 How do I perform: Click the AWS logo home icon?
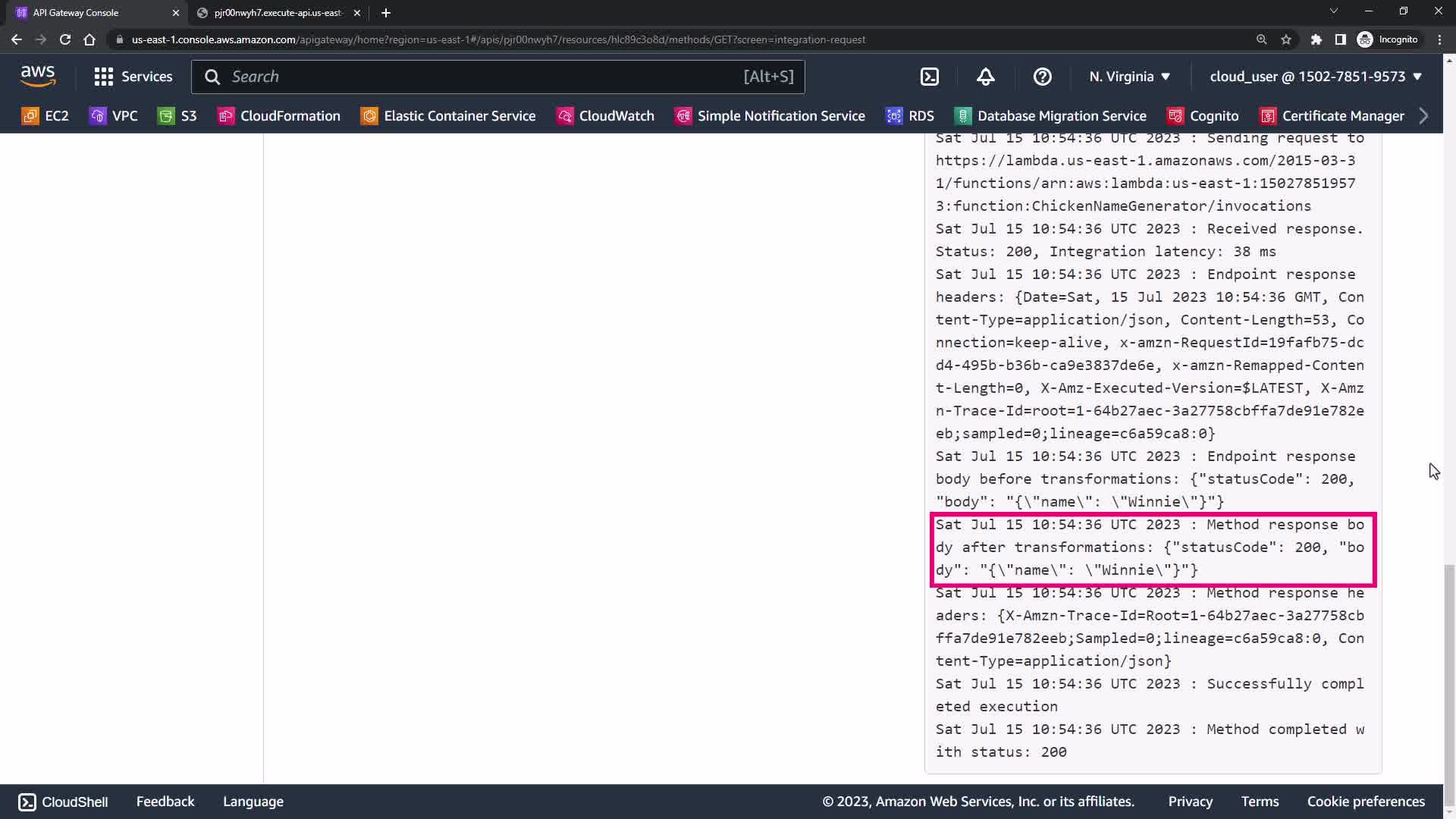point(38,76)
